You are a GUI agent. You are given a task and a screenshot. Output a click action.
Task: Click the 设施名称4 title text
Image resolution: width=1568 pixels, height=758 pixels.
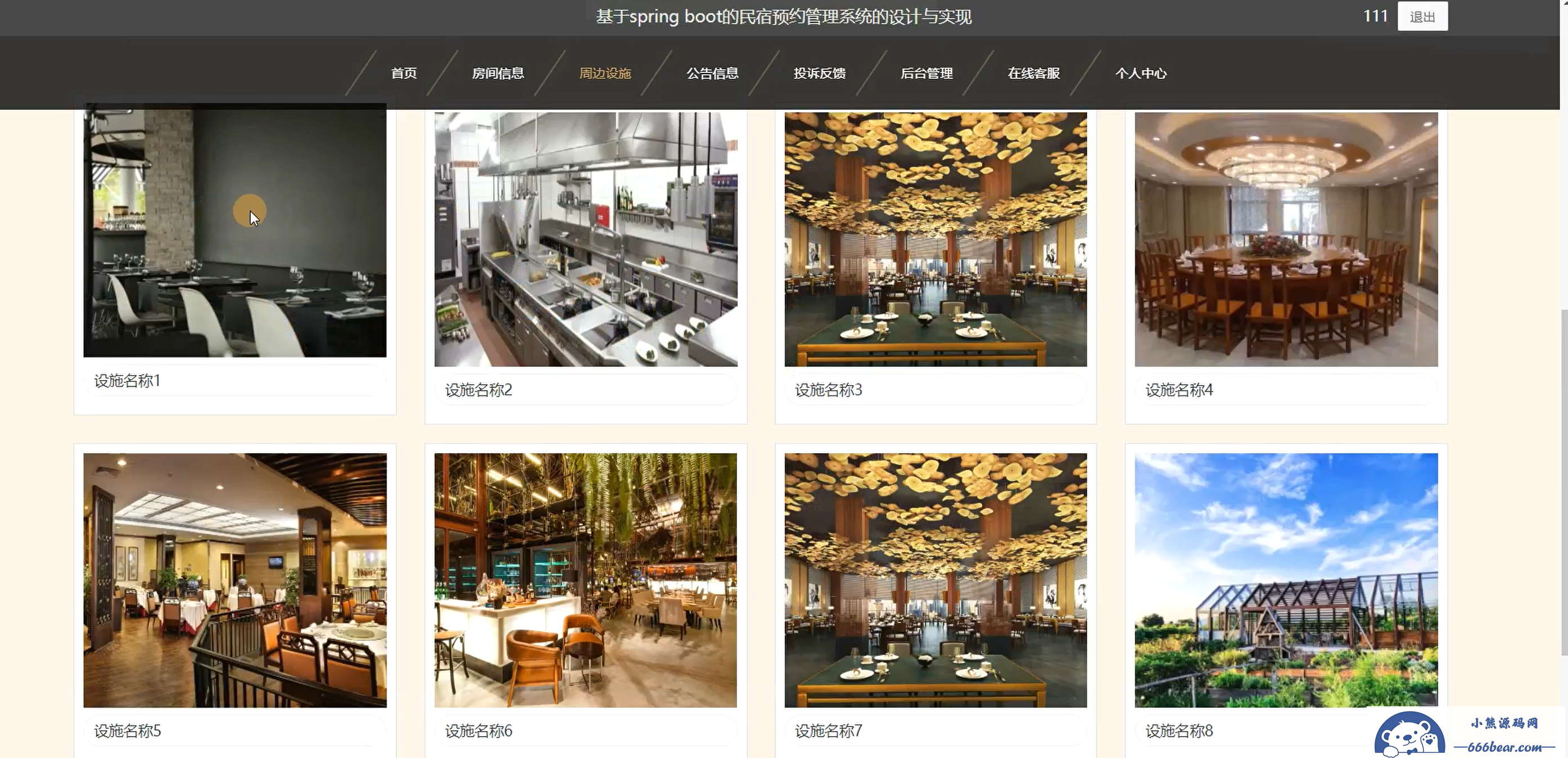(x=1179, y=390)
